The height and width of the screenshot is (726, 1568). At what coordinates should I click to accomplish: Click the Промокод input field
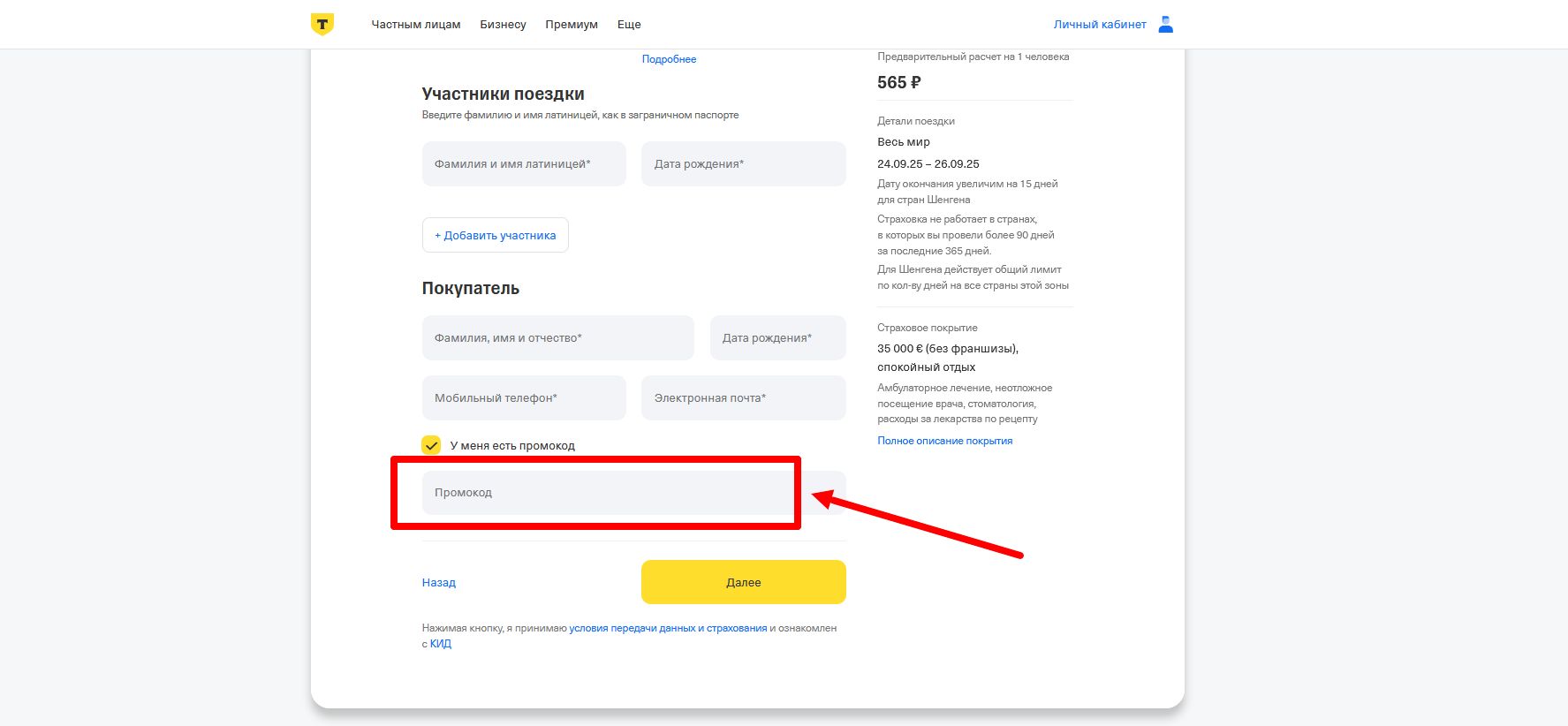pos(608,492)
